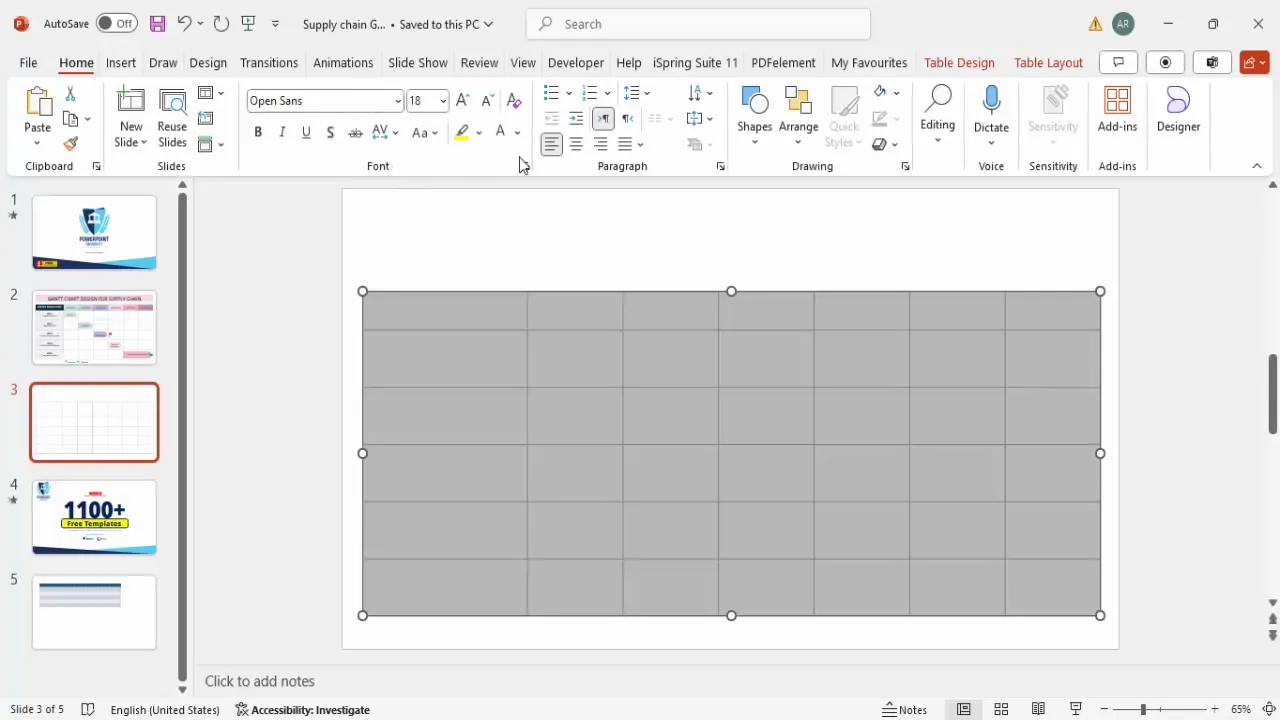The height and width of the screenshot is (720, 1280).
Task: Undo the last action
Action: coord(183,24)
